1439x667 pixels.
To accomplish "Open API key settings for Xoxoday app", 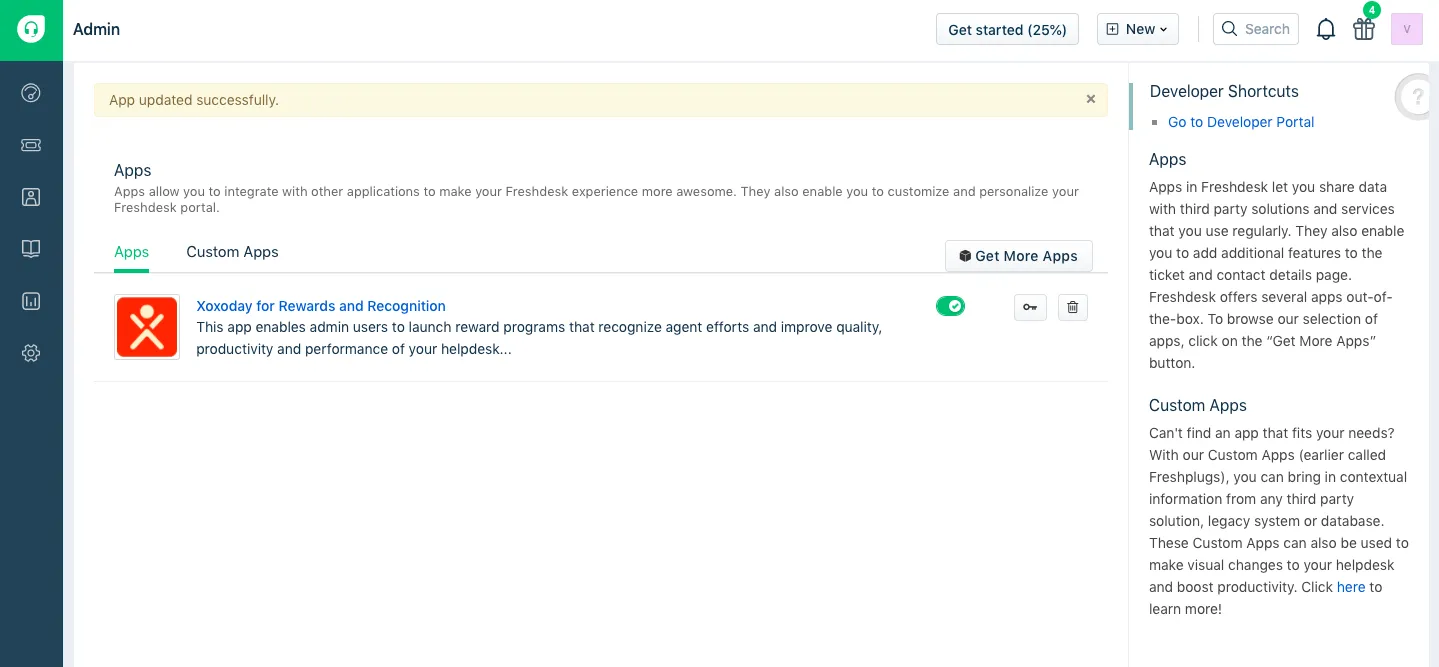I will tap(1030, 307).
